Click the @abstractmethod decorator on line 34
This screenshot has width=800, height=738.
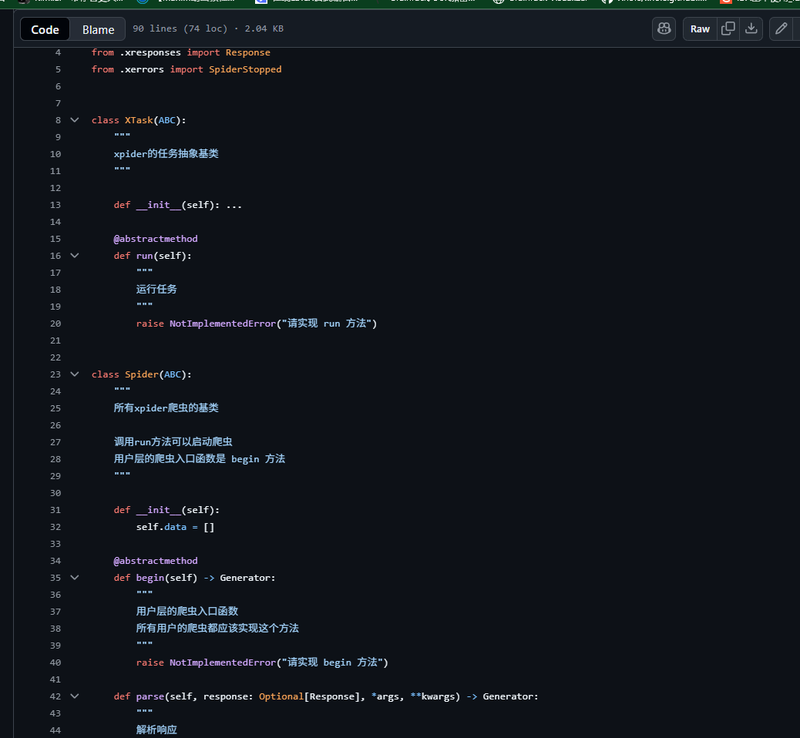pos(155,561)
